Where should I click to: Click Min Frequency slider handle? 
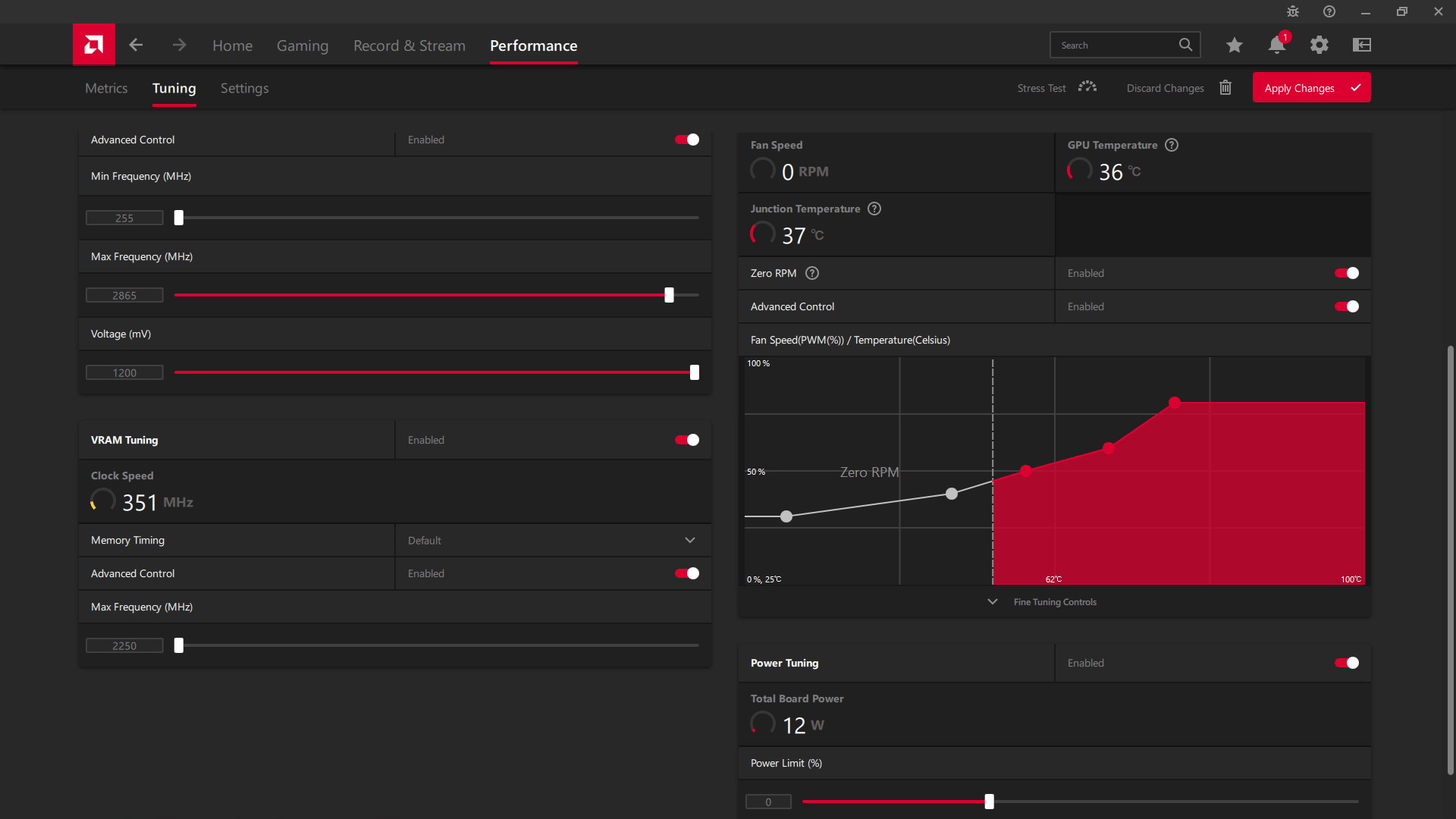coord(179,218)
